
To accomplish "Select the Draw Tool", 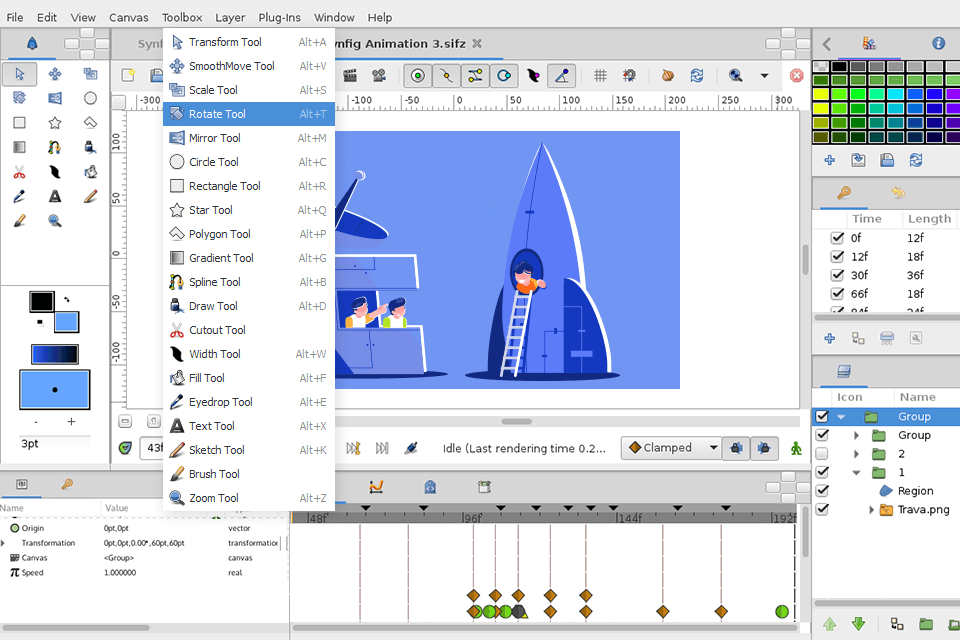I will click(x=212, y=306).
